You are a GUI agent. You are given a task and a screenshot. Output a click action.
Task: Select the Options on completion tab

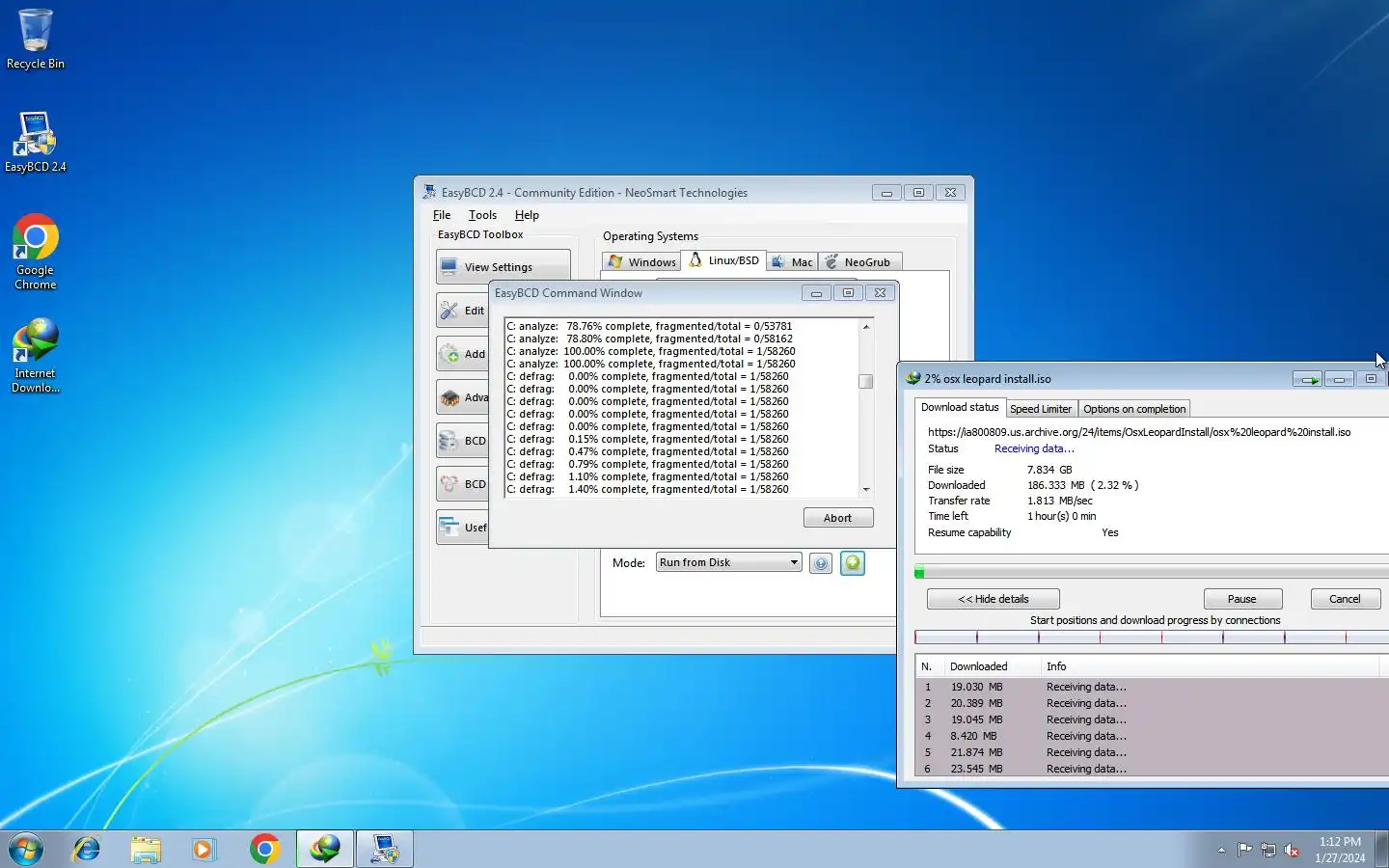1134,409
